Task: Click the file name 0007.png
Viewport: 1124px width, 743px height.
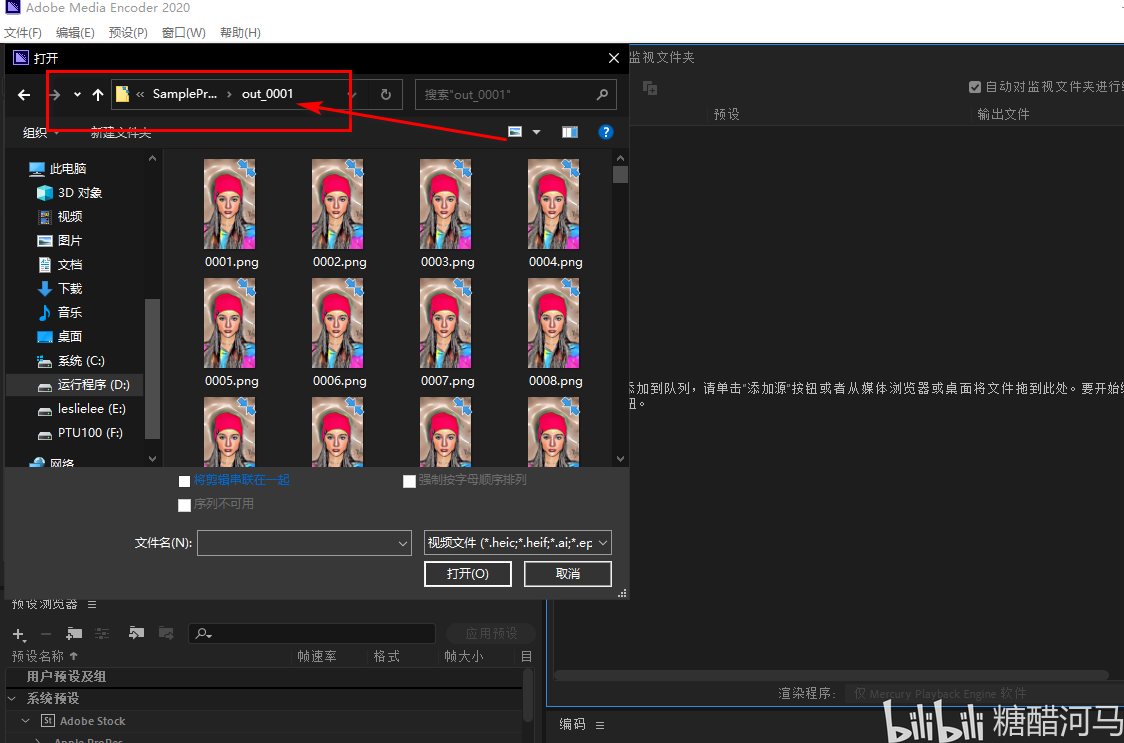Action: 447,382
